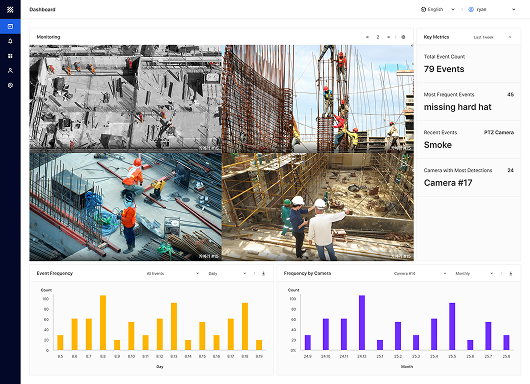The image size is (530, 384).
Task: Select the orange-vest workers camera feed
Action: pos(125,207)
